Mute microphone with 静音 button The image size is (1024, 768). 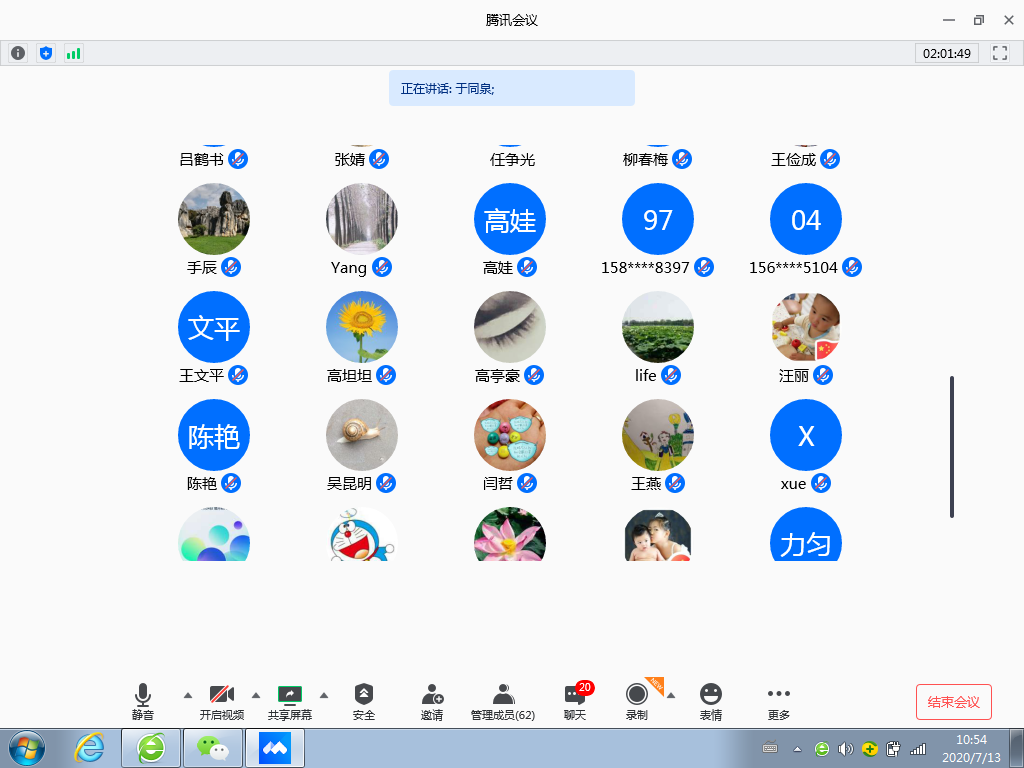pos(143,701)
